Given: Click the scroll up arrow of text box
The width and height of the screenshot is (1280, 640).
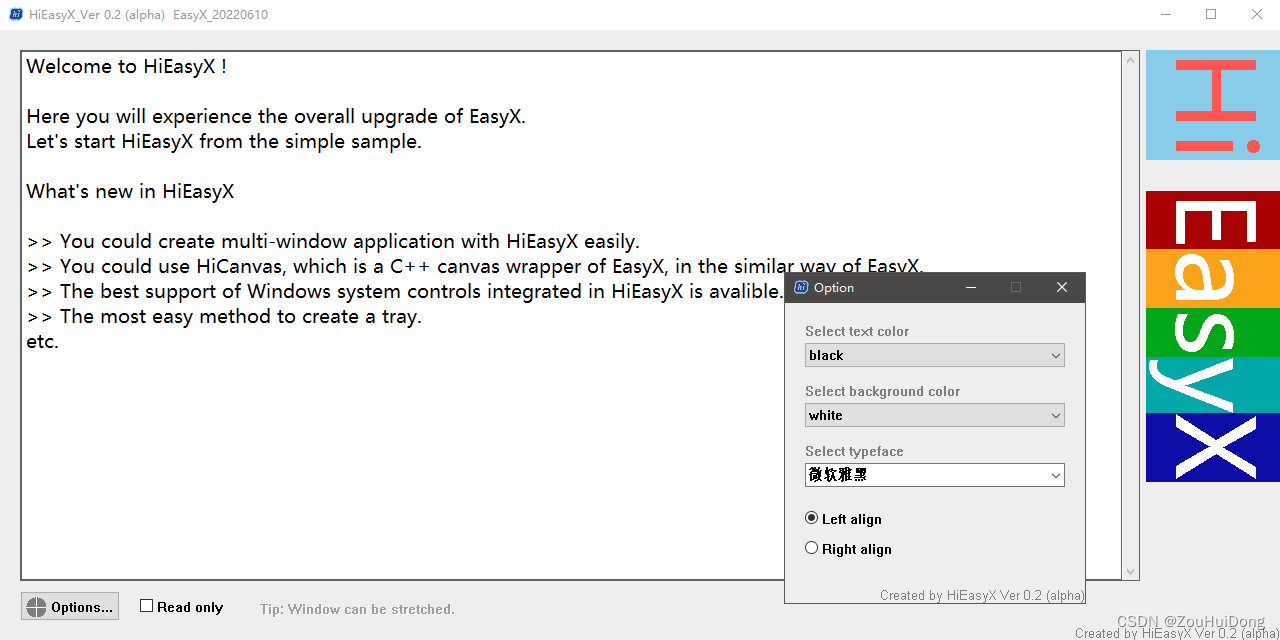Looking at the screenshot, I should point(1131,60).
